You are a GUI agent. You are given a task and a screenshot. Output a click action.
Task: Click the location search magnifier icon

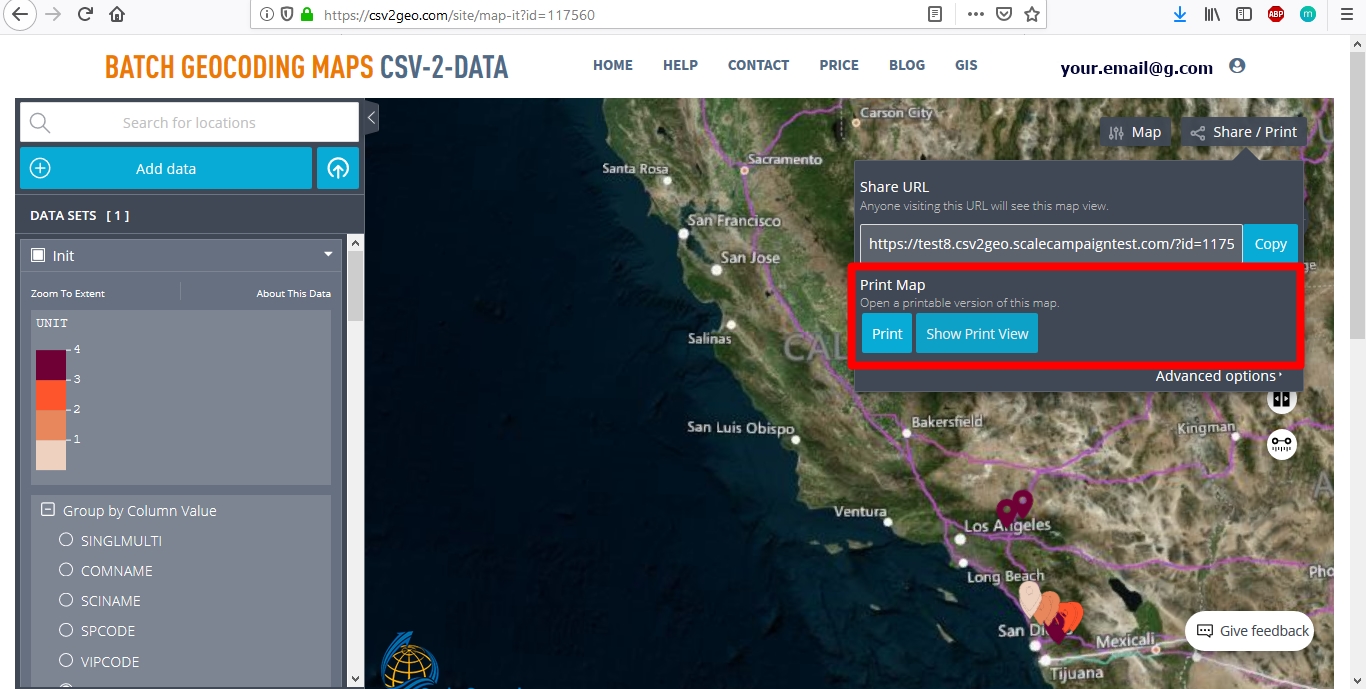pos(38,121)
